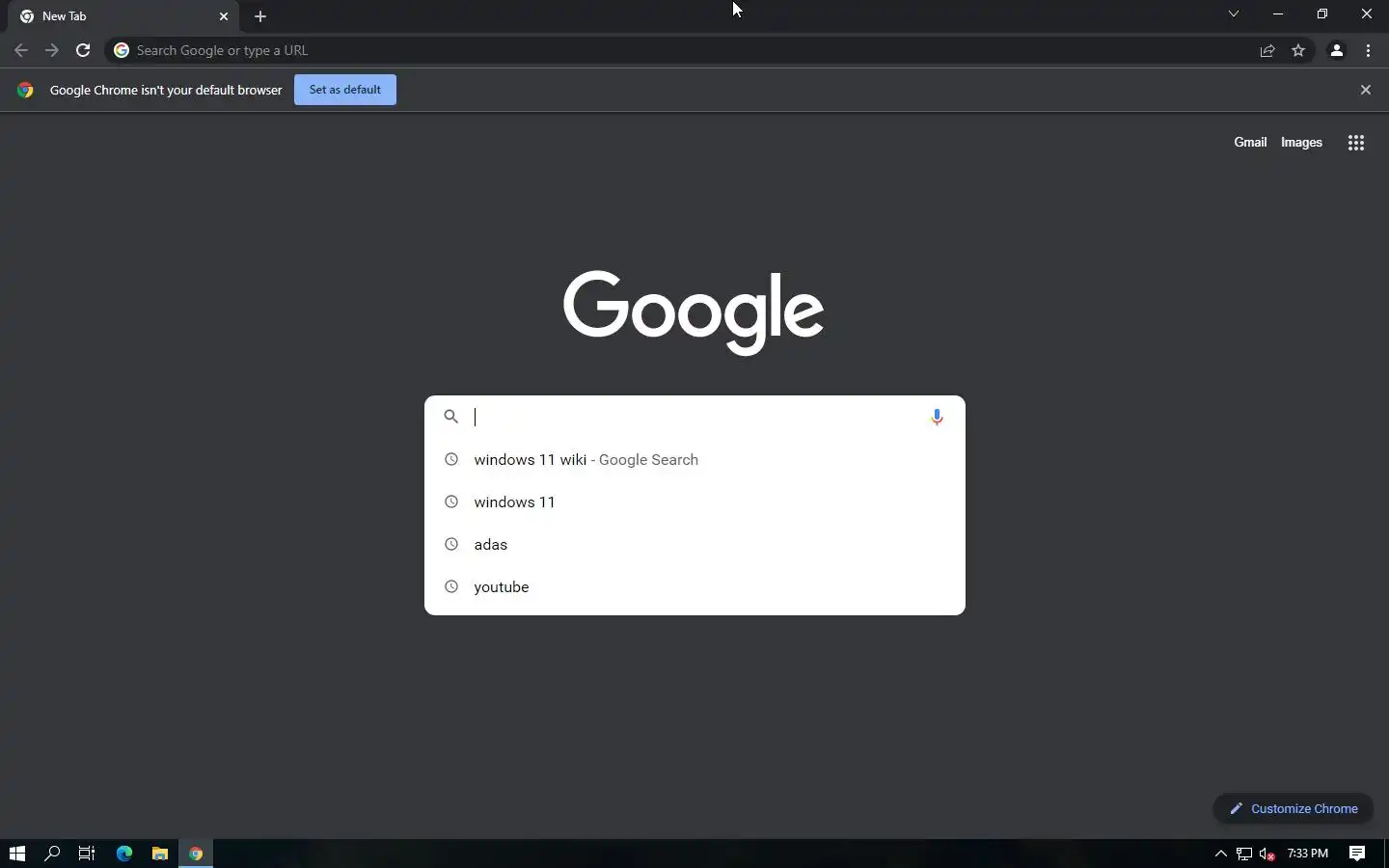Open Windows Start menu

pyautogui.click(x=16, y=854)
